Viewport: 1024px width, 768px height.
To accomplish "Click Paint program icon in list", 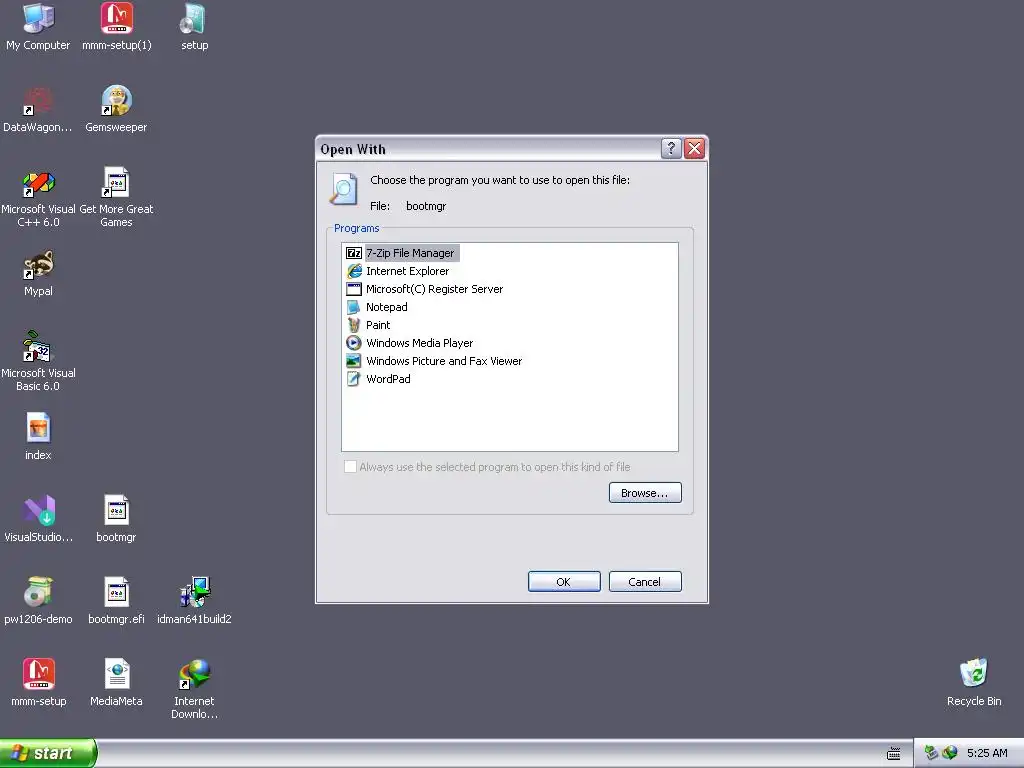I will pyautogui.click(x=353, y=325).
